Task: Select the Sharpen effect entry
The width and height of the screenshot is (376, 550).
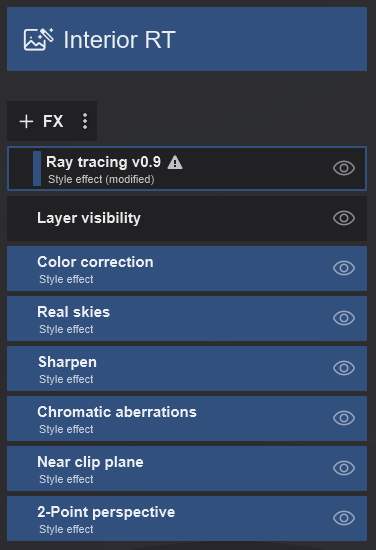Action: pos(187,368)
